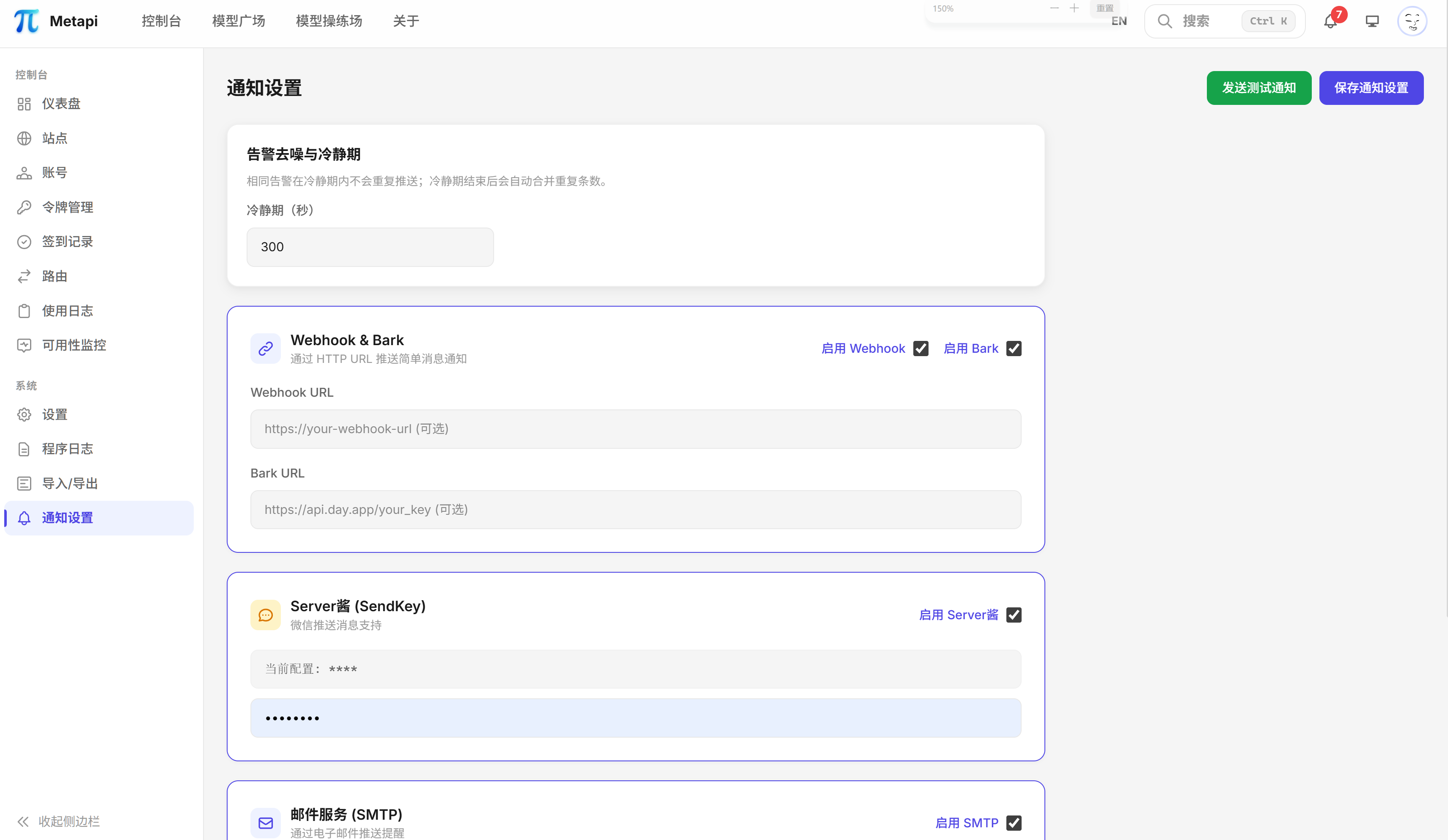View 程序日志 program logs

click(x=67, y=449)
